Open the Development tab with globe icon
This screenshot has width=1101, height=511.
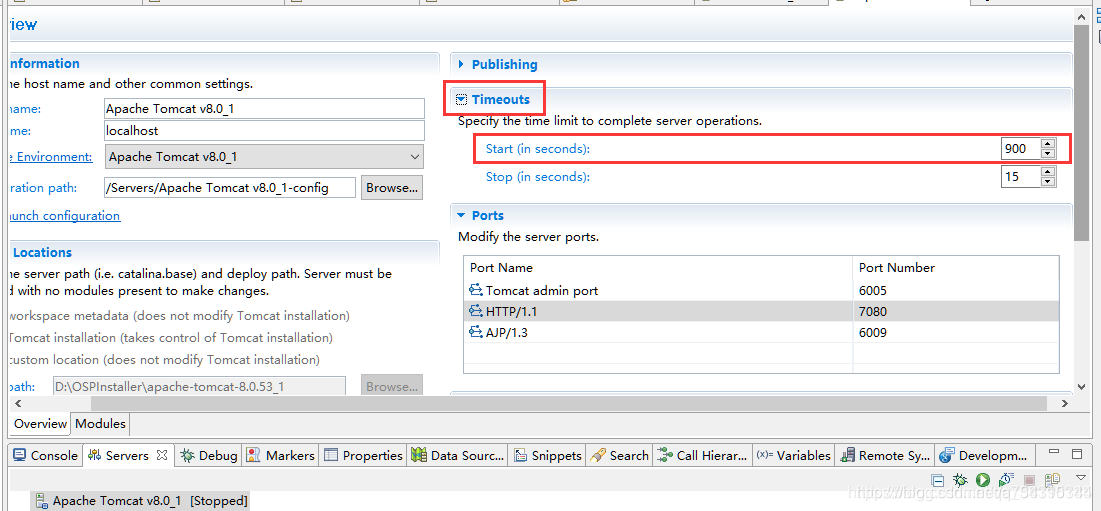(984, 456)
